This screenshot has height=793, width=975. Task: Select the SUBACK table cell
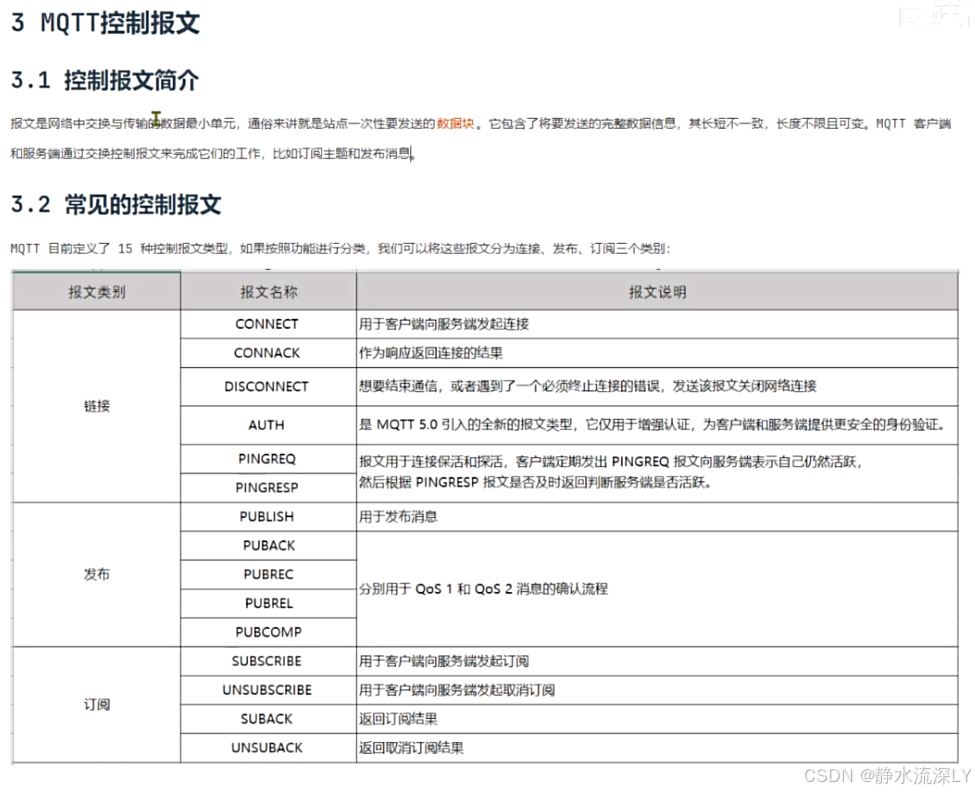click(267, 719)
